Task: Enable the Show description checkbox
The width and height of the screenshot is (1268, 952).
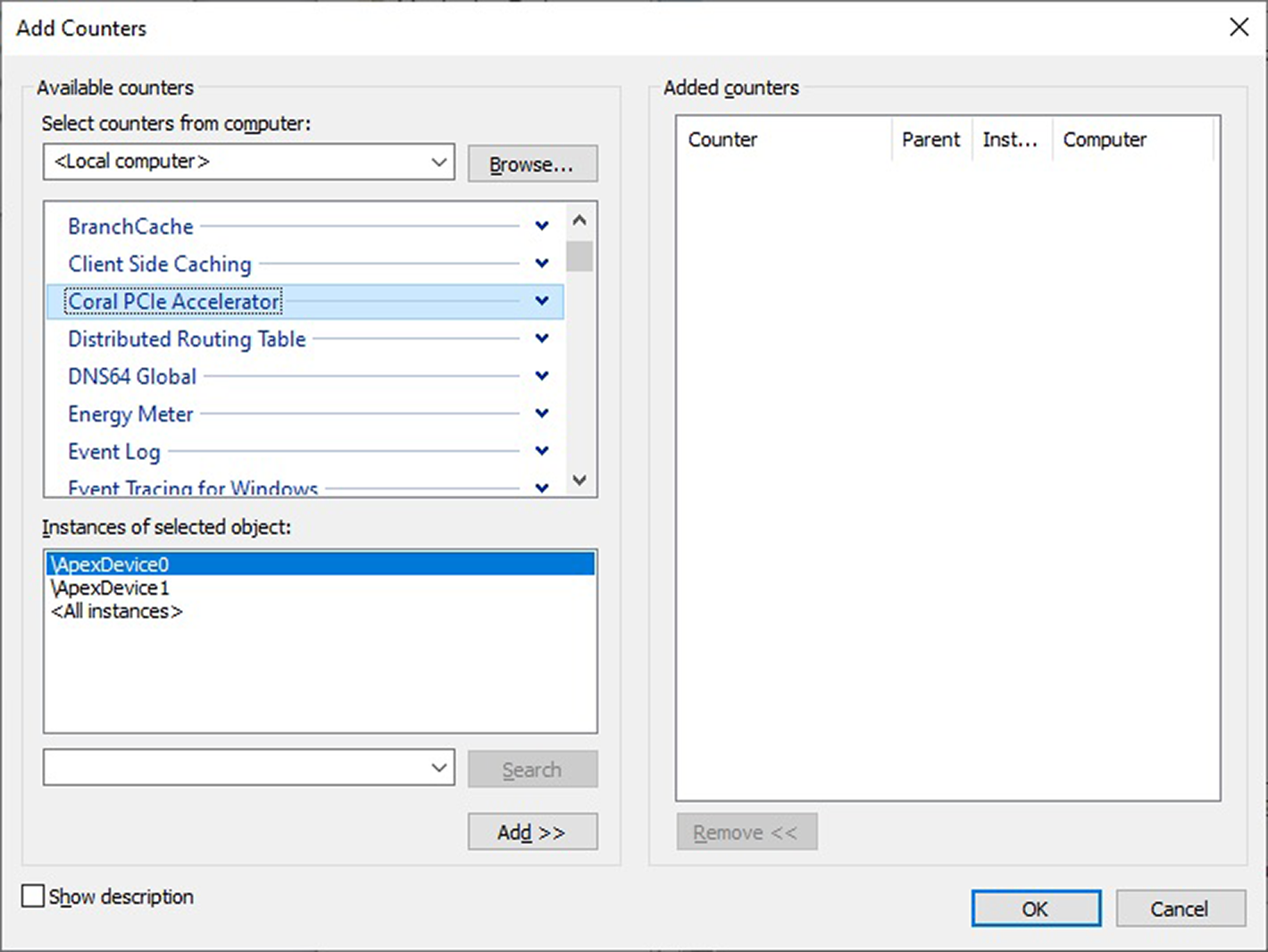Action: point(33,896)
